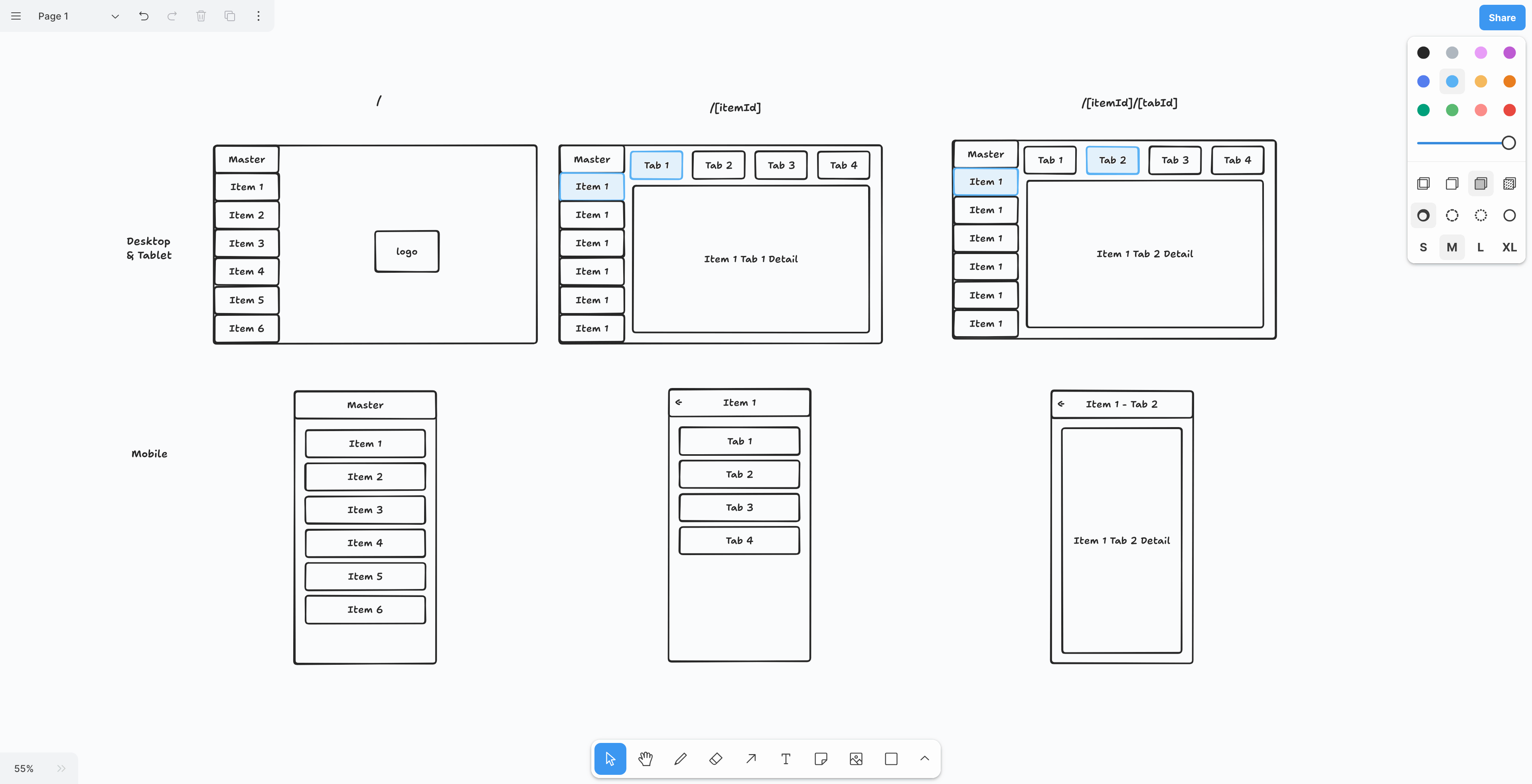The width and height of the screenshot is (1532, 784).
Task: Pick the Draw pencil tool
Action: (x=680, y=758)
